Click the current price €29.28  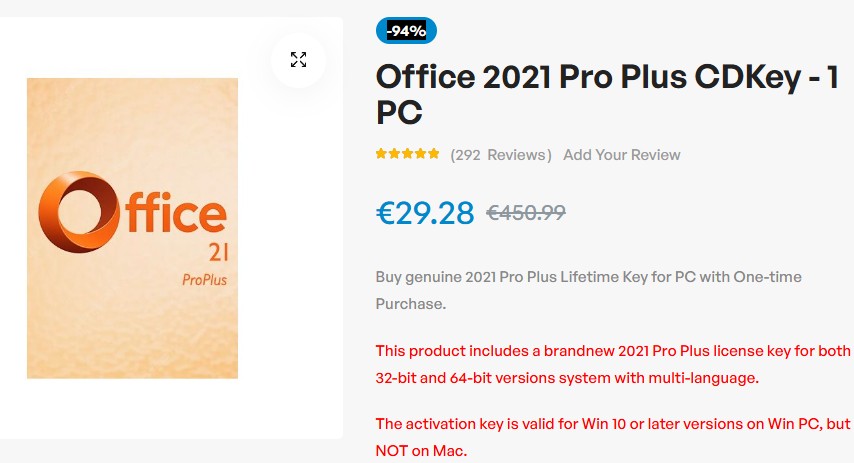point(425,212)
